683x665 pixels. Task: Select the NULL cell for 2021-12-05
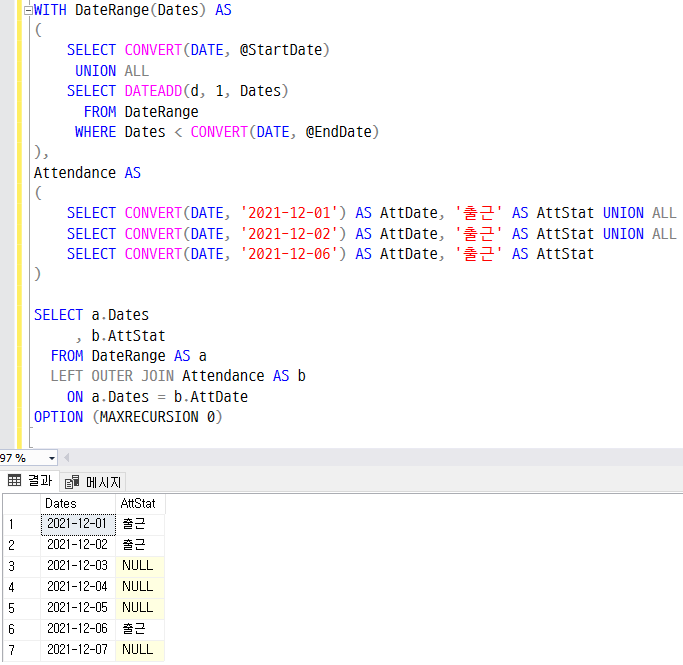click(140, 608)
